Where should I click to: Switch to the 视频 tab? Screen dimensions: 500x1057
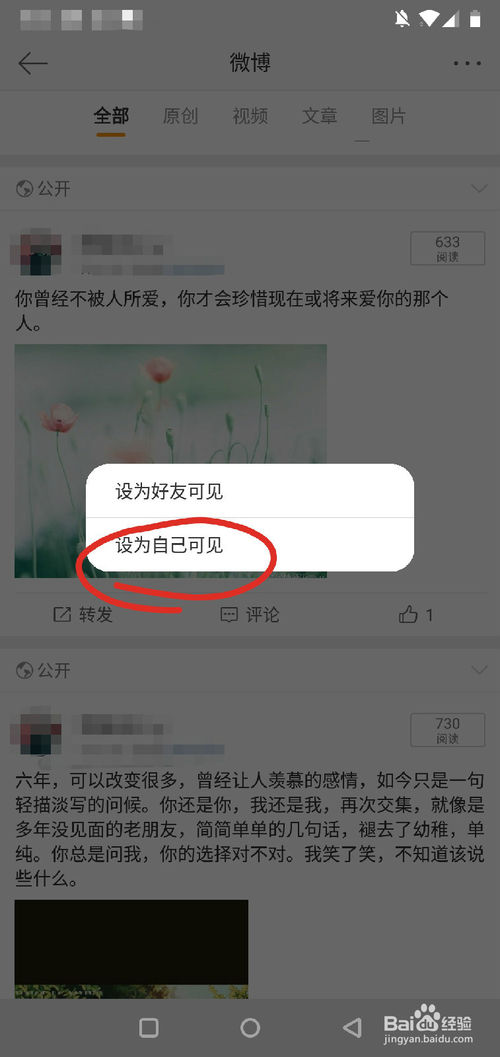250,116
